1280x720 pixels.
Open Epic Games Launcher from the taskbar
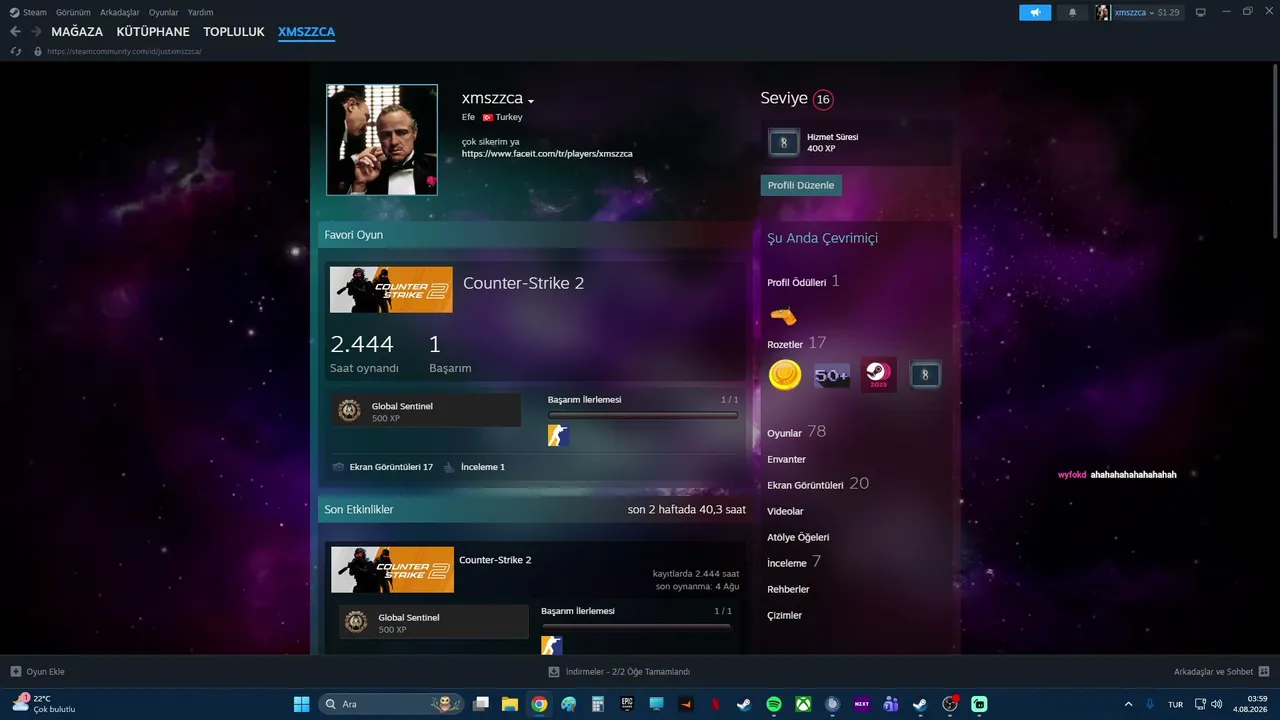click(627, 704)
